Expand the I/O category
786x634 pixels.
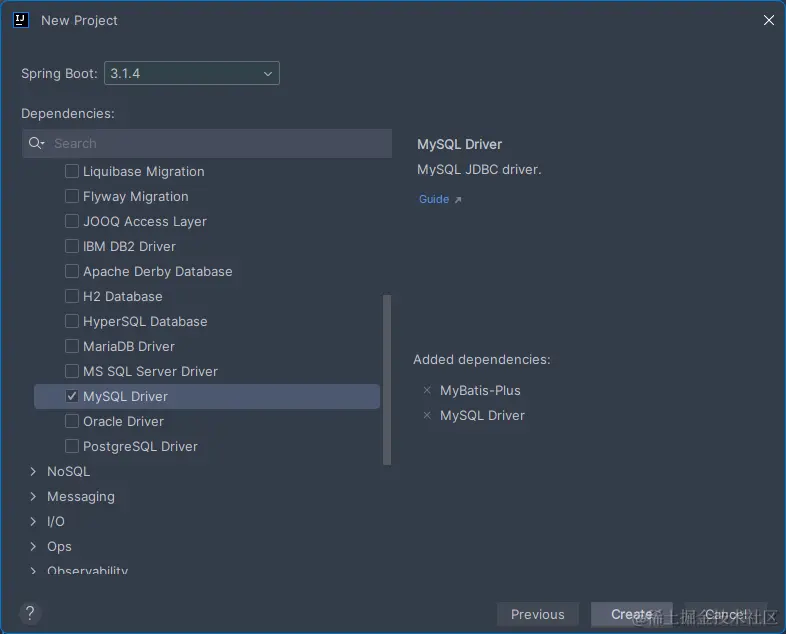[33, 521]
